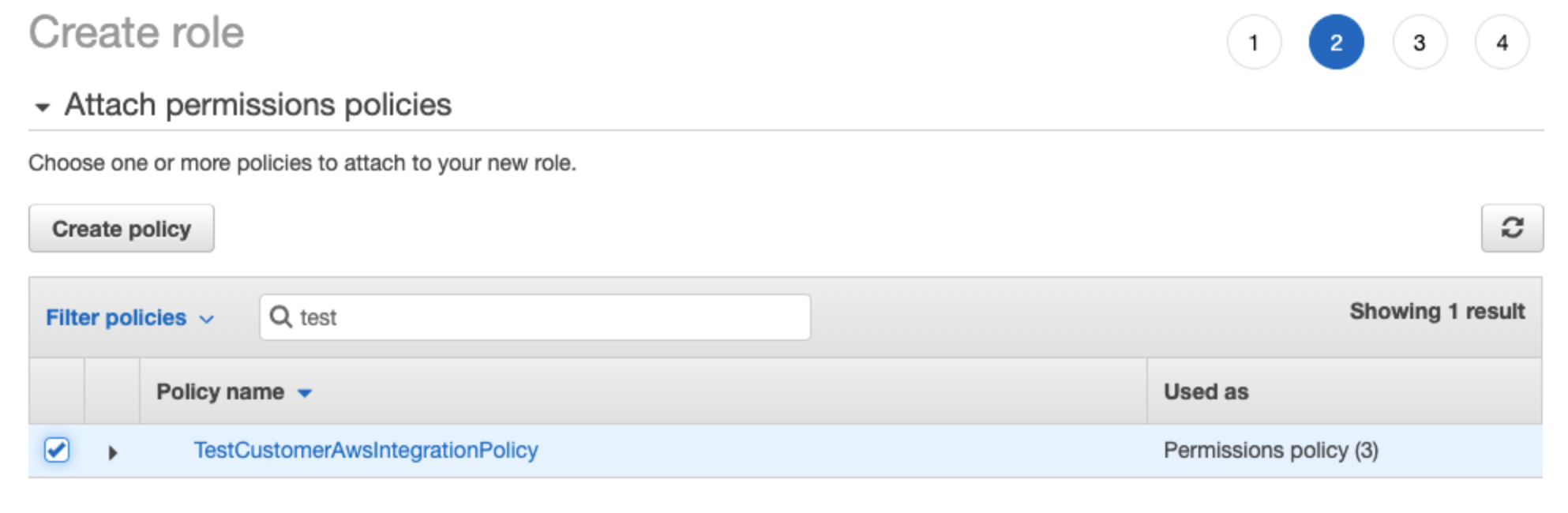Collapse the Attach permissions policies section
The image size is (1568, 513).
pos(43,107)
